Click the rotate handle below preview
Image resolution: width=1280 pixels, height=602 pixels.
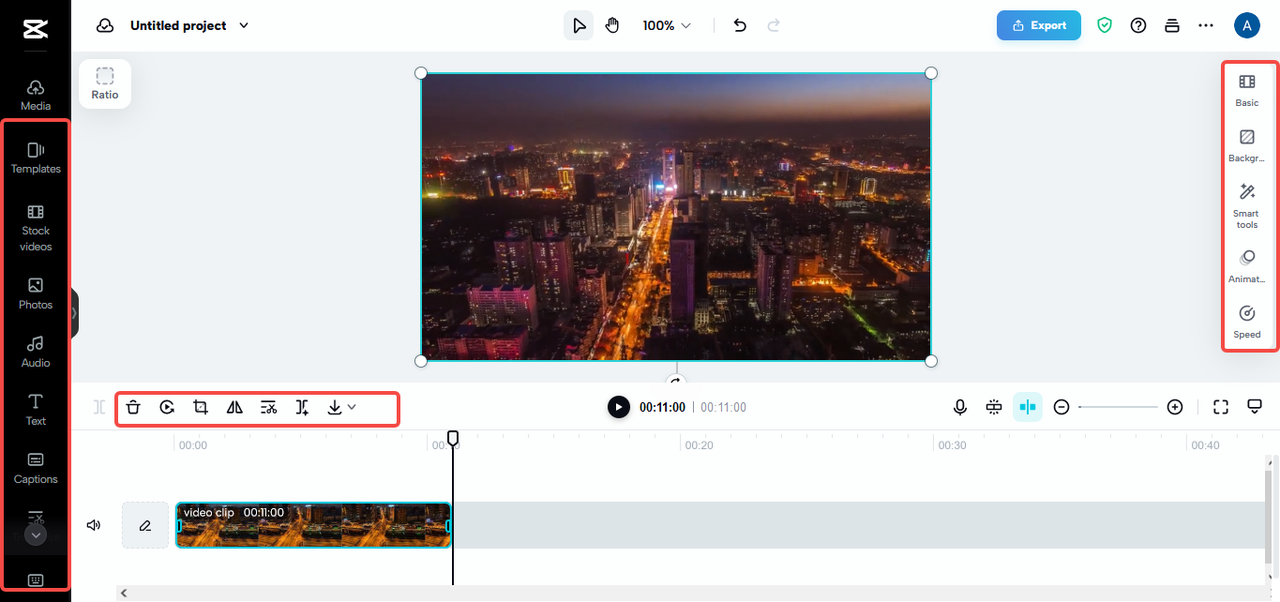click(676, 380)
